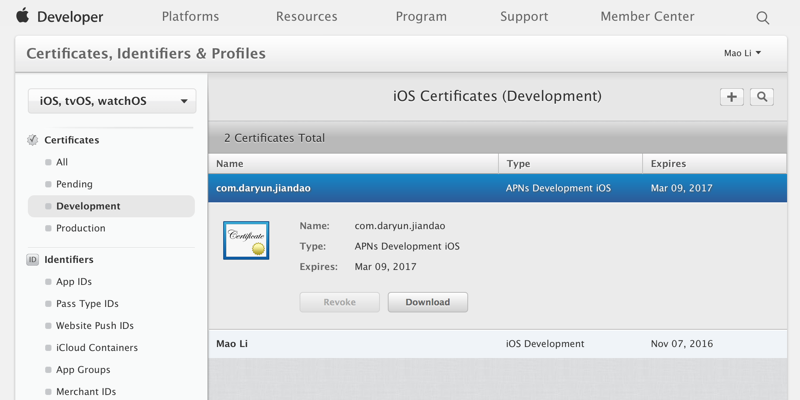Open the iOS, tvOS, watchOS platform dropdown
This screenshot has width=800, height=400.
(x=112, y=101)
